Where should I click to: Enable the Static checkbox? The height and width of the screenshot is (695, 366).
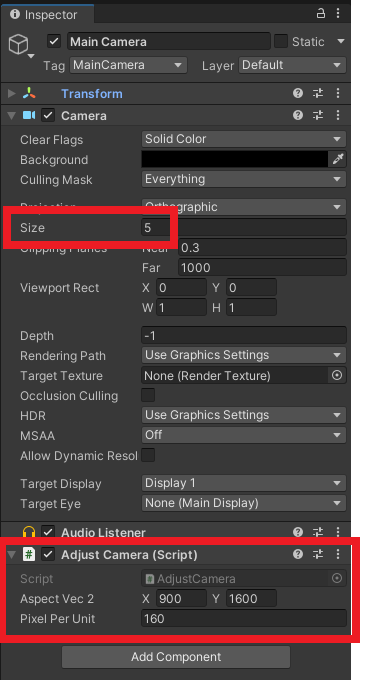coord(281,42)
